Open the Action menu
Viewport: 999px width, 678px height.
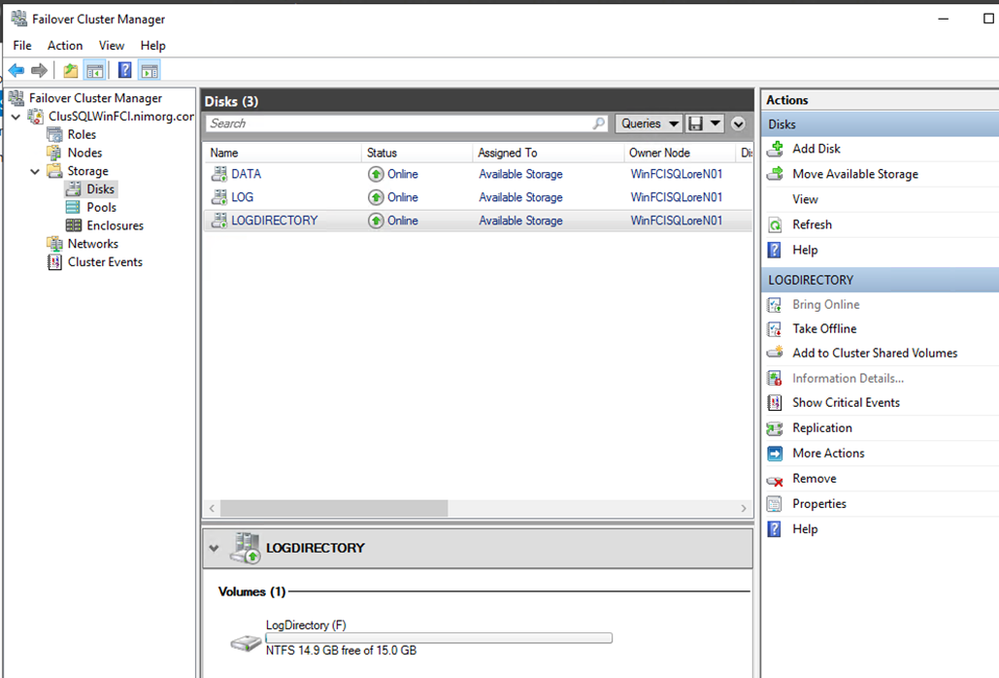(65, 46)
